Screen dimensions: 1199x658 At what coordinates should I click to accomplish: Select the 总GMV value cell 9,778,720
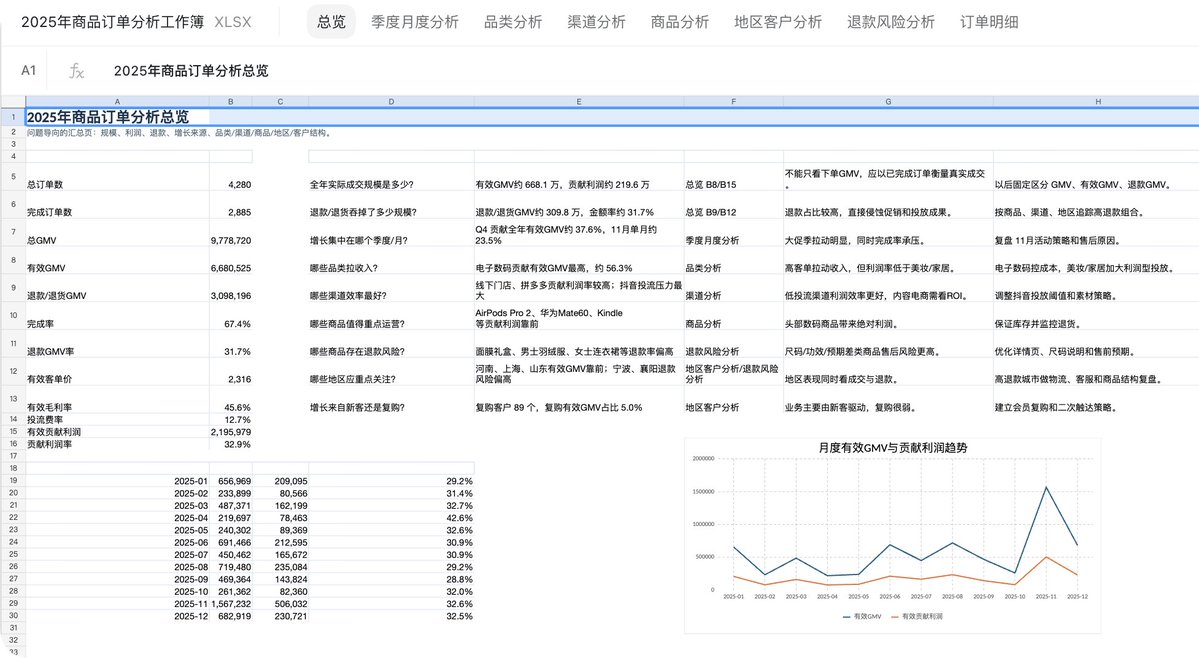click(x=231, y=240)
